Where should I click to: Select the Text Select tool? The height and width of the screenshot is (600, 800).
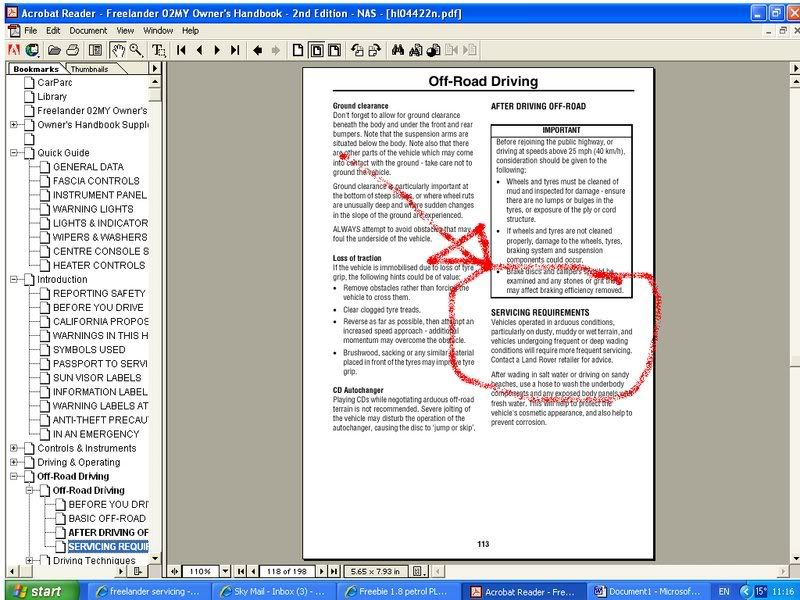pyautogui.click(x=158, y=50)
